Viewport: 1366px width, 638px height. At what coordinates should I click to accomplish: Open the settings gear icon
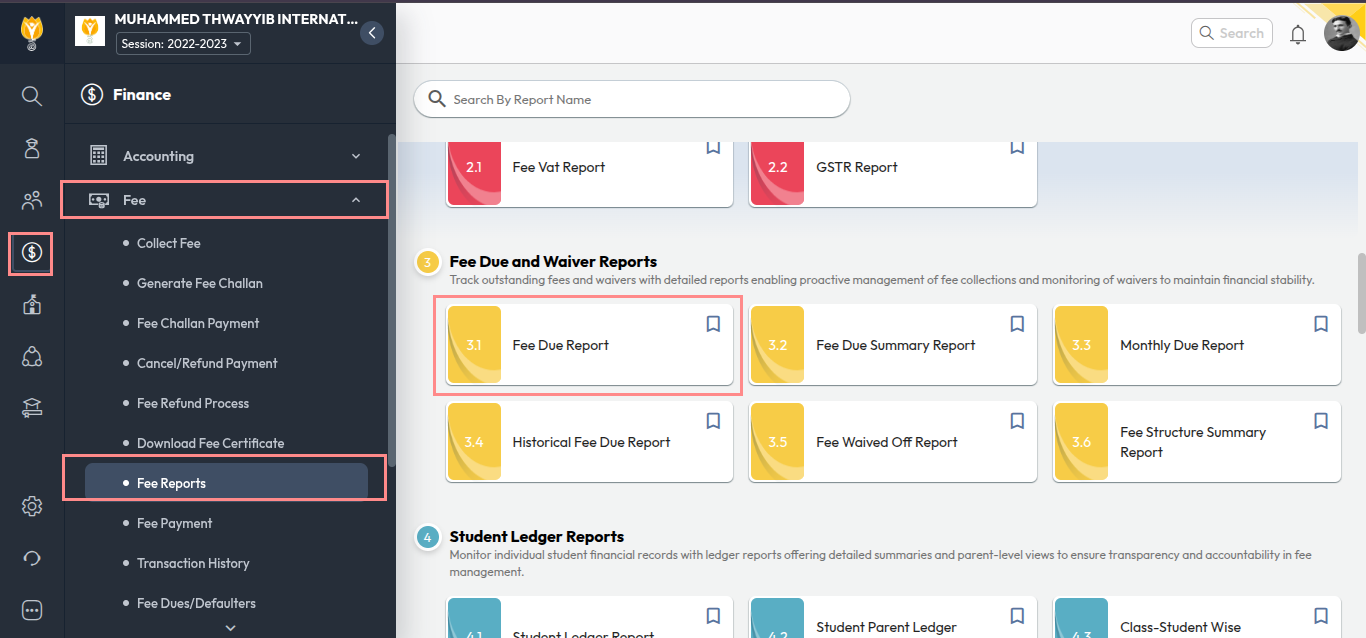coord(32,507)
